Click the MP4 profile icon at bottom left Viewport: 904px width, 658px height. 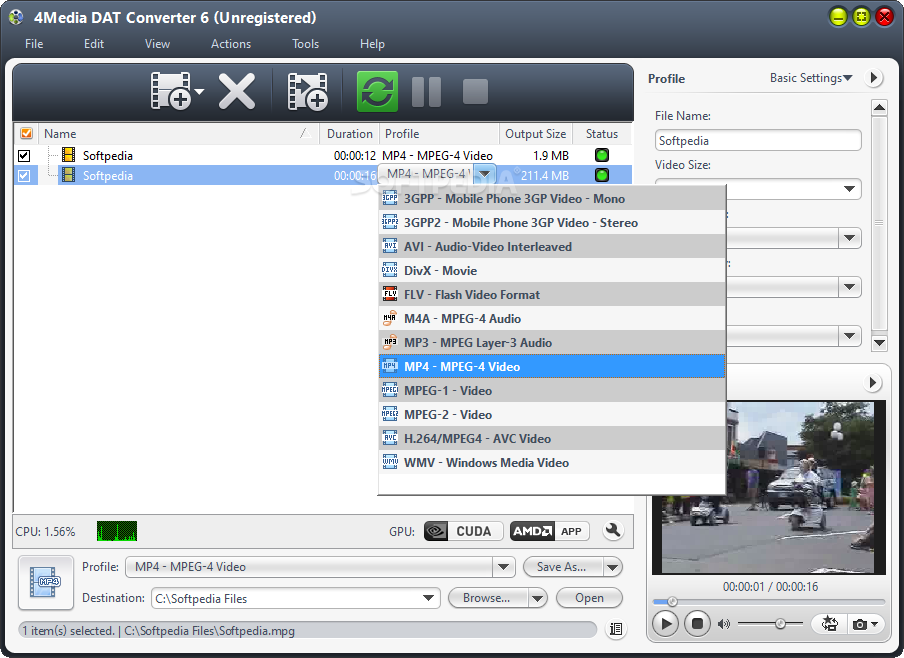[x=46, y=582]
